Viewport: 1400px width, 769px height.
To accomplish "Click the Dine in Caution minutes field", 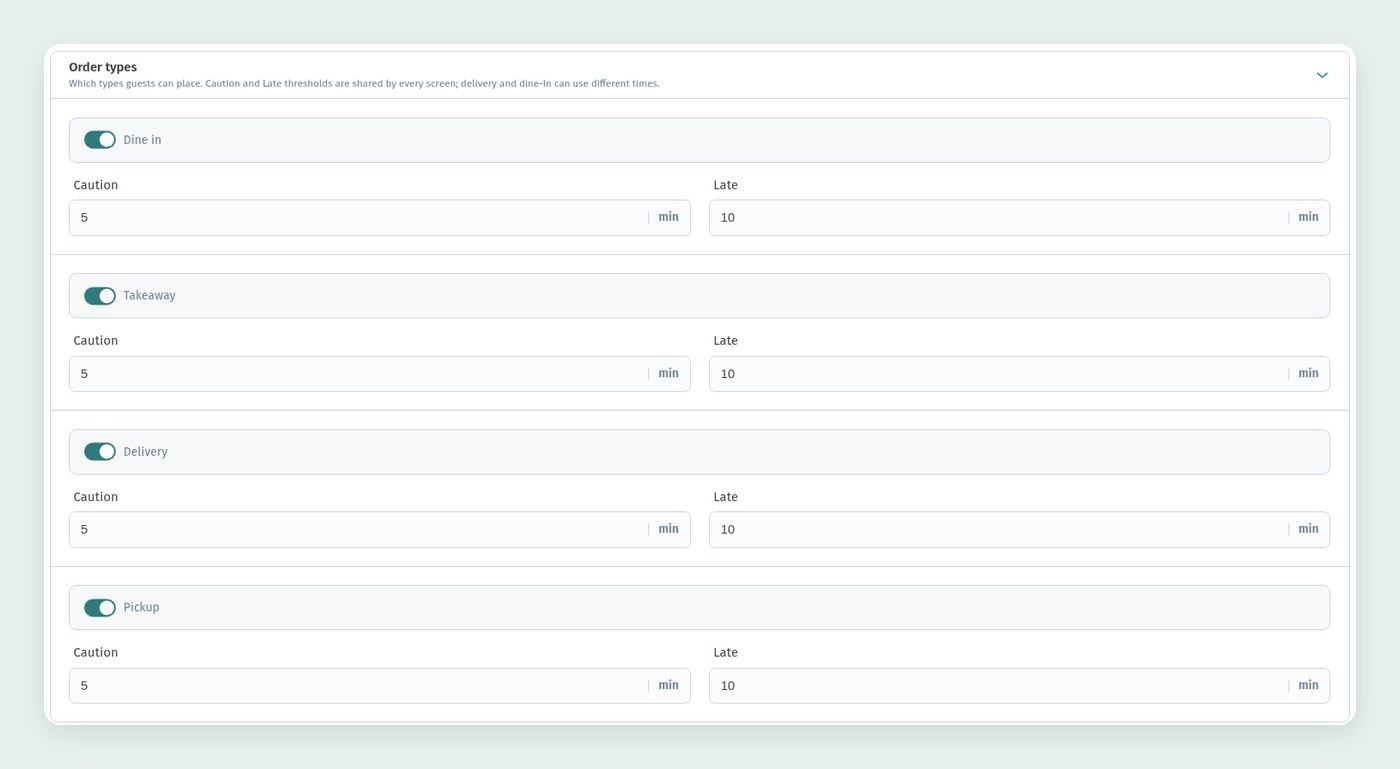I will click(379, 218).
